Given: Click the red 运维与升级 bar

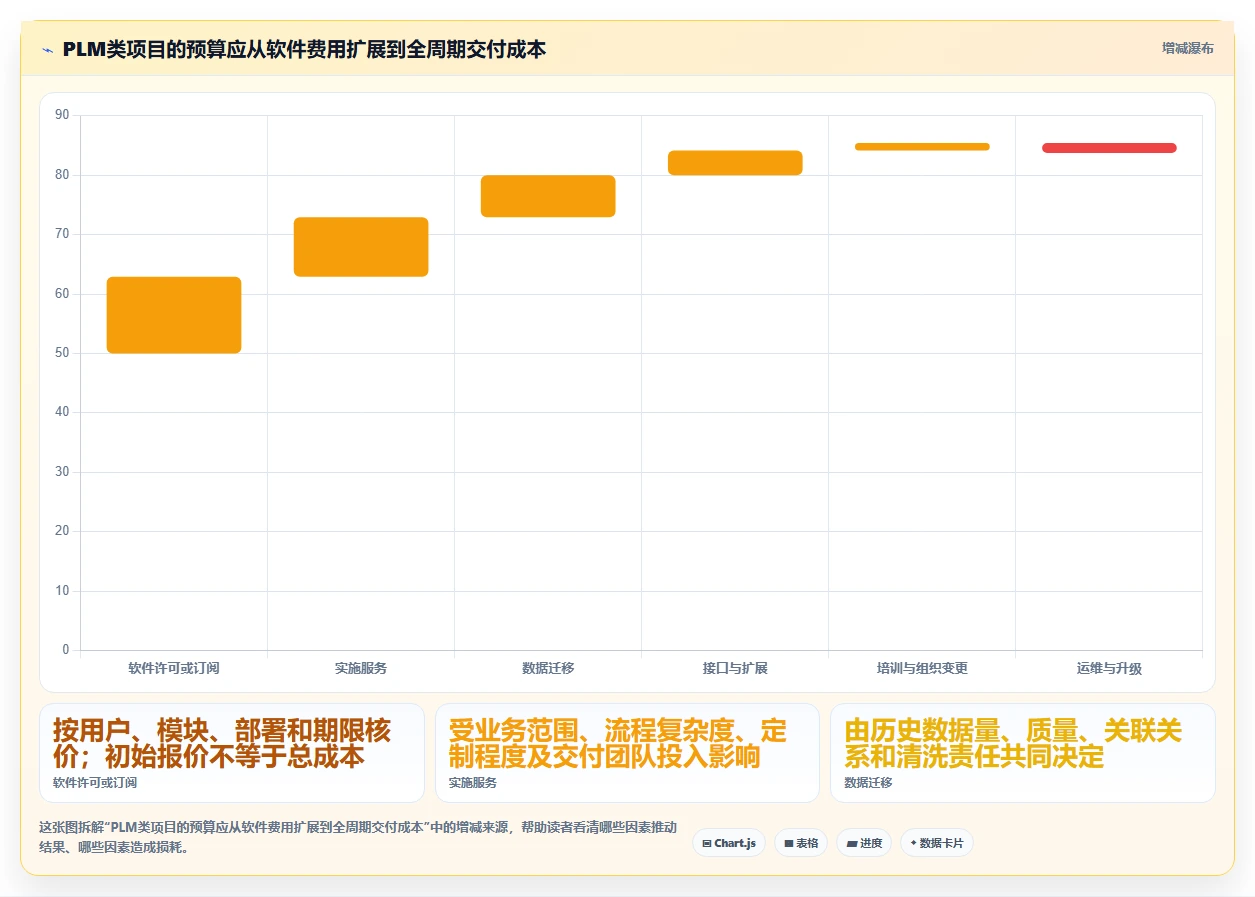Looking at the screenshot, I should (1109, 148).
